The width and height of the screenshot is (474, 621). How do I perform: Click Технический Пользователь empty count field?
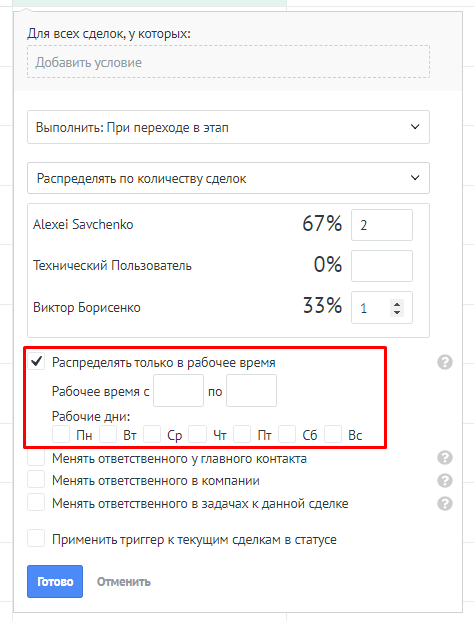tap(382, 266)
